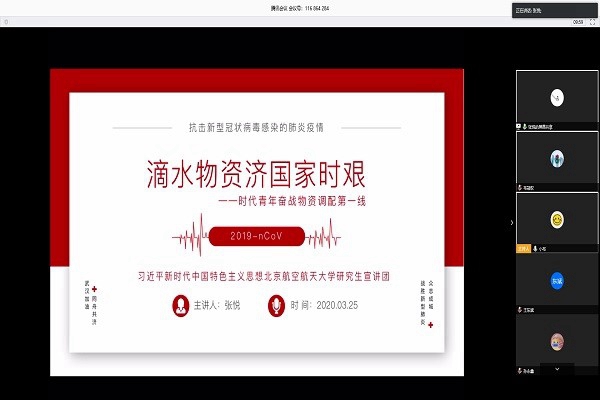Click the microphone icon of bottom participant

(520, 372)
